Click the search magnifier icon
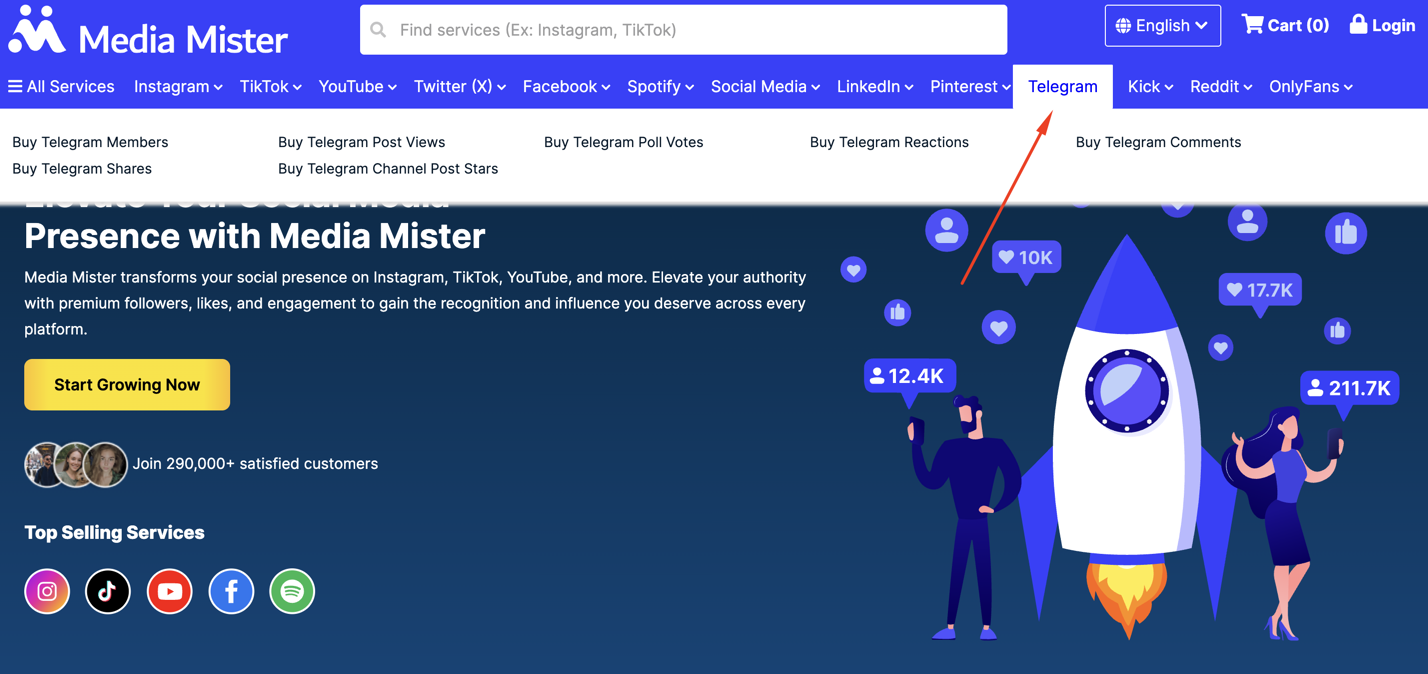Screen dimensions: 1428x674 tap(378, 29)
